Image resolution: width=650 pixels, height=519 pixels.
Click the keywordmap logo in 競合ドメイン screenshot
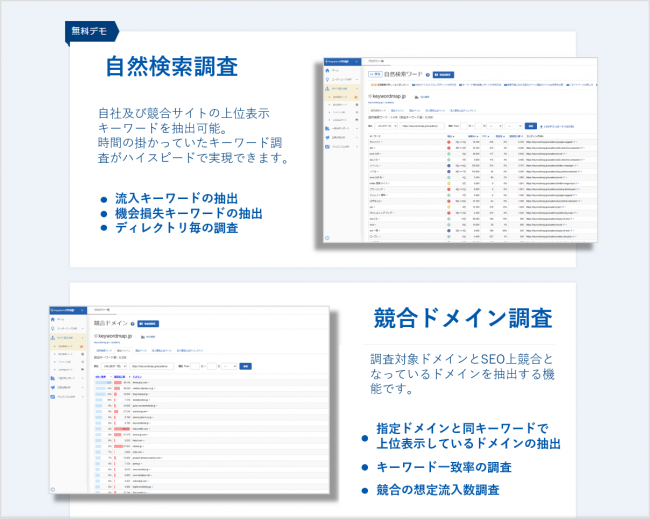63,310
